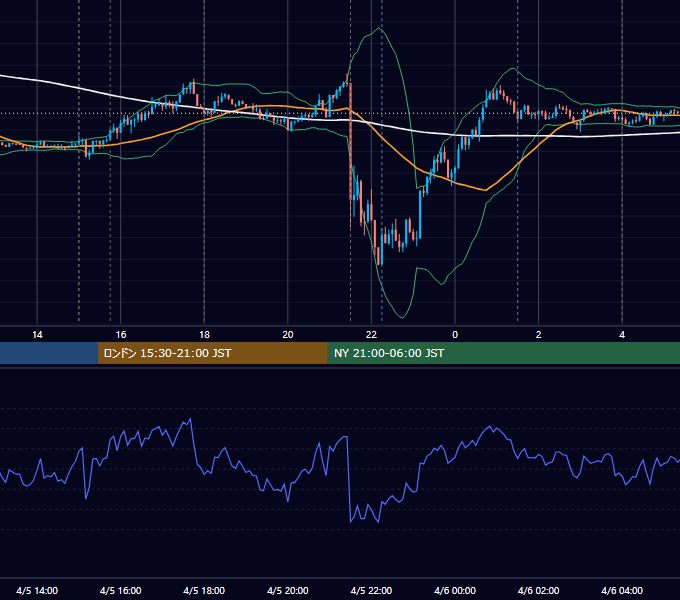680x600 pixels.
Task: Click the time axis label 16
Action: (121, 335)
